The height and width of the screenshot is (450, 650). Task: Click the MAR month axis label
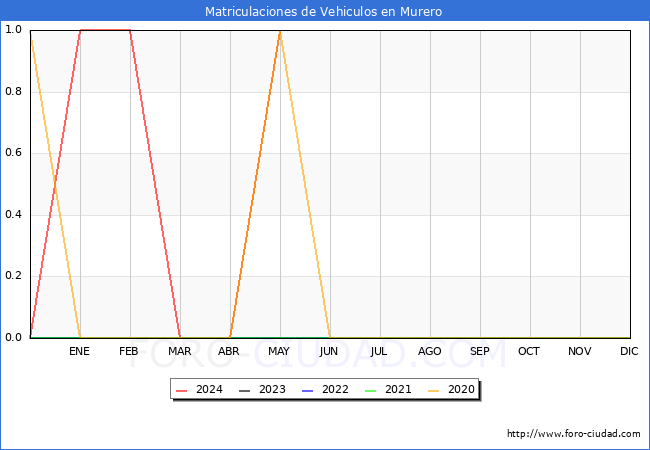(x=179, y=351)
